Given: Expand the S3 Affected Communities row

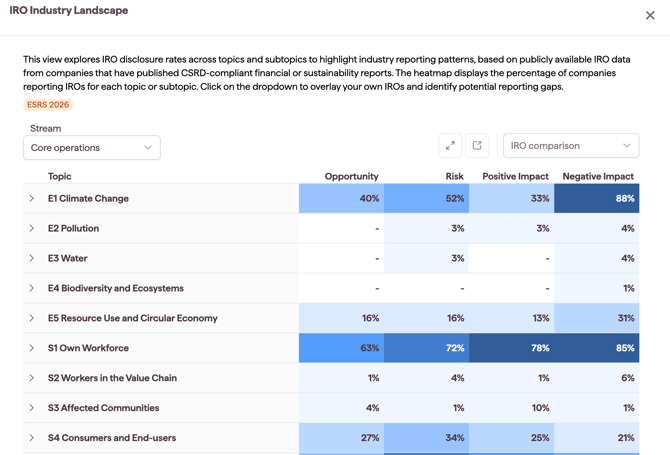Looking at the screenshot, I should click(32, 408).
